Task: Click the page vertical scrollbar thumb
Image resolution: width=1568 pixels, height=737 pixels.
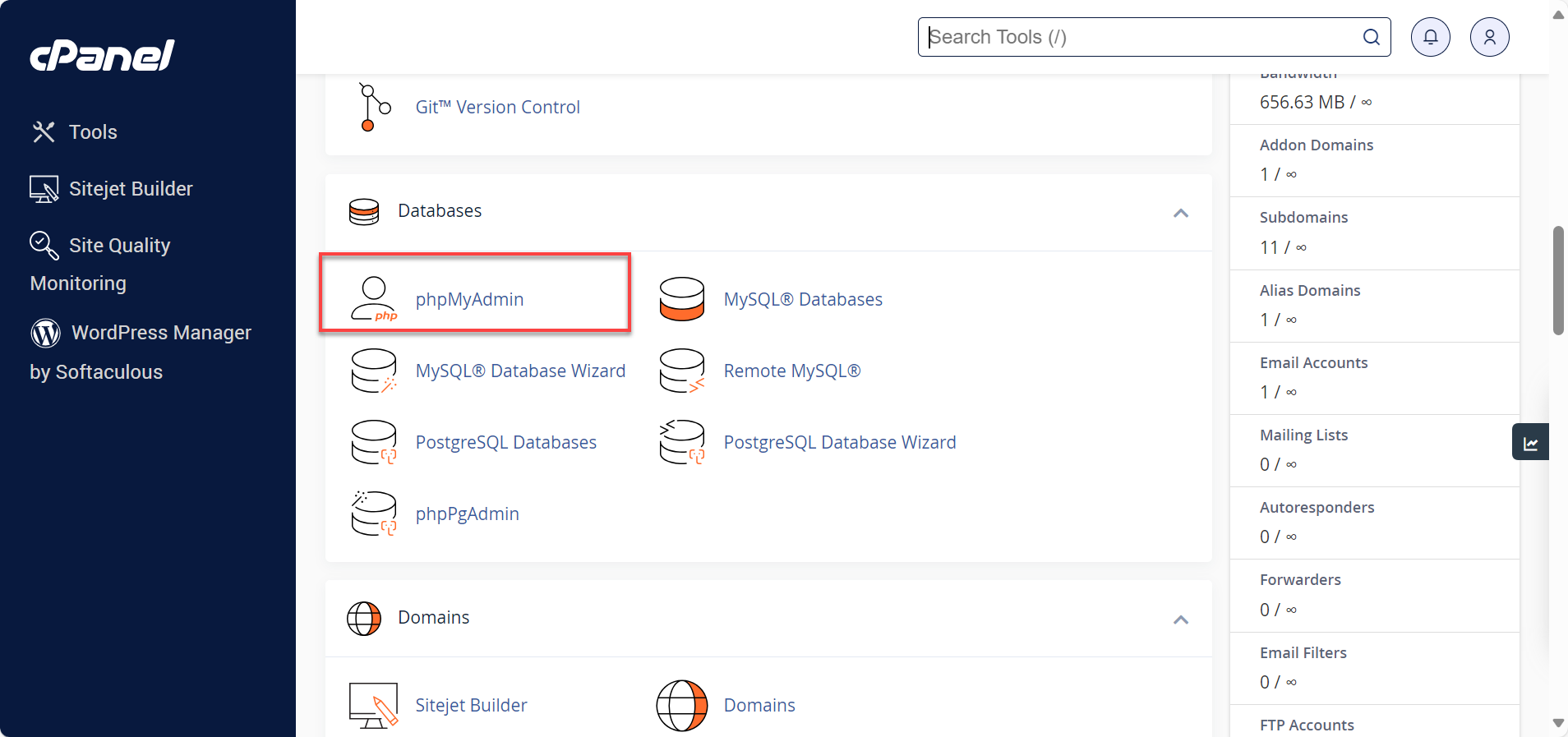Action: [x=1558, y=281]
